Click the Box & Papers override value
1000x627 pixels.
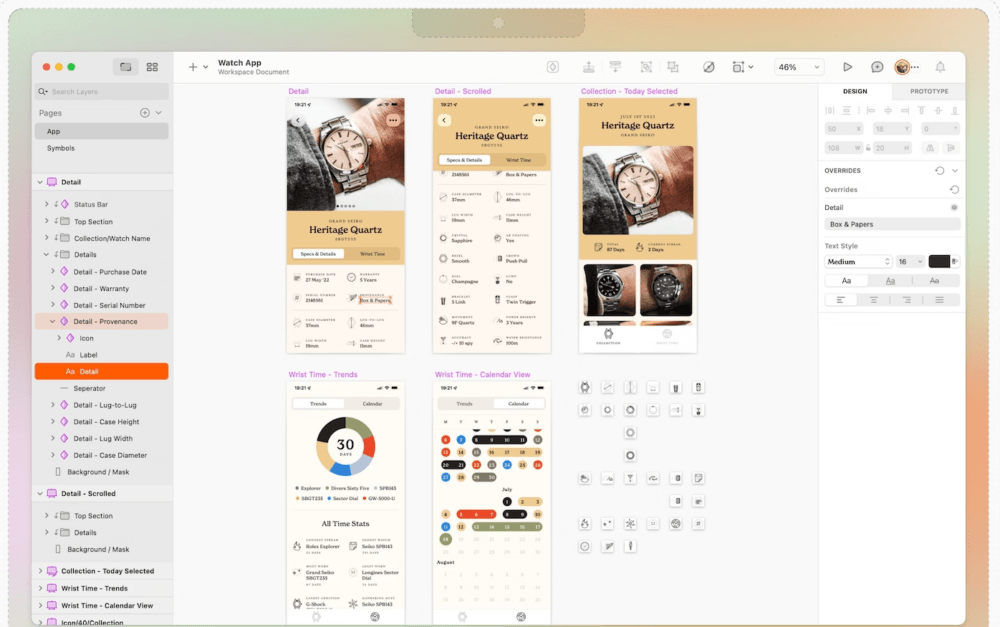tap(891, 223)
